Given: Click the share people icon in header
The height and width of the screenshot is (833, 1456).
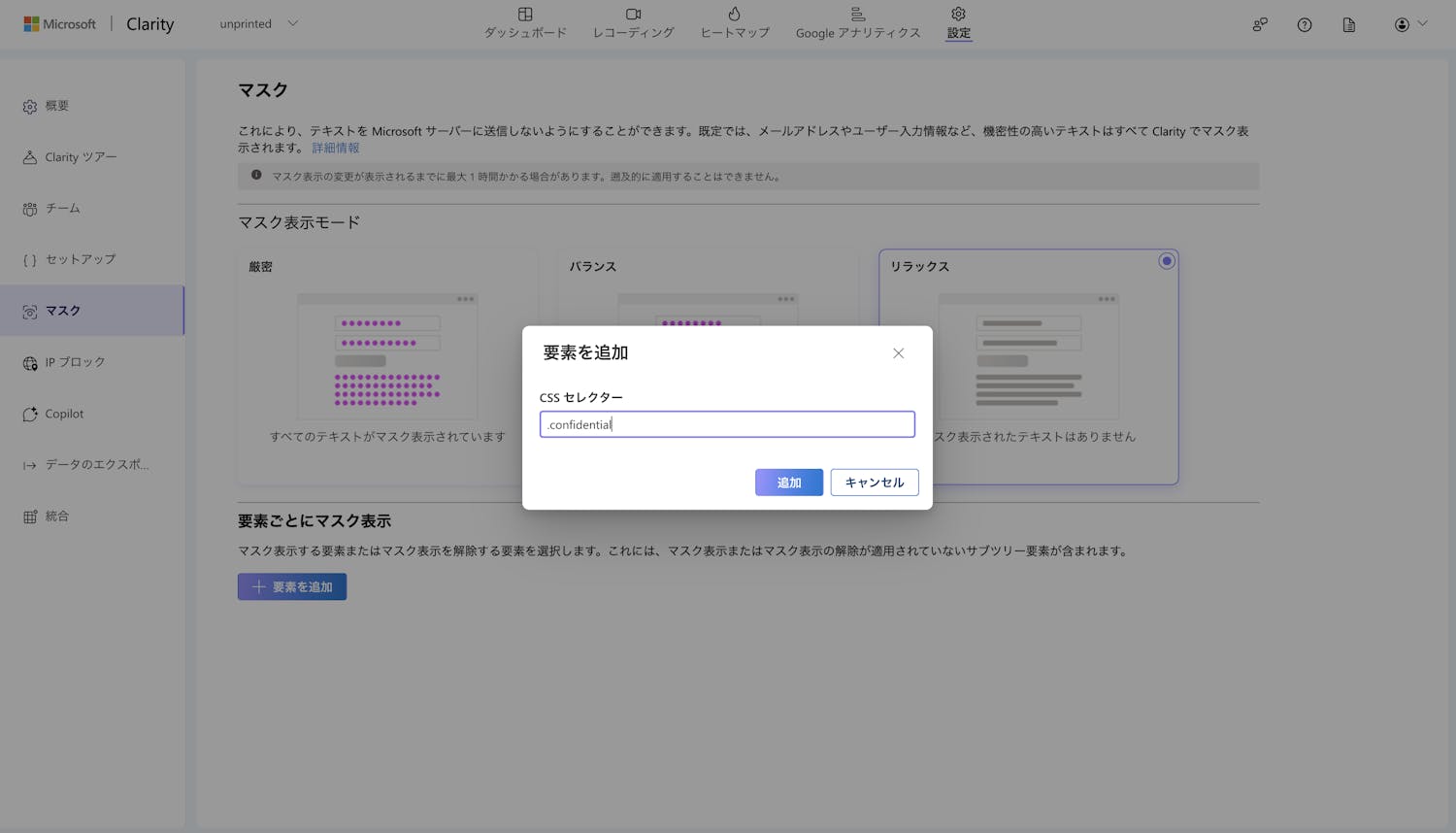Looking at the screenshot, I should (1259, 25).
